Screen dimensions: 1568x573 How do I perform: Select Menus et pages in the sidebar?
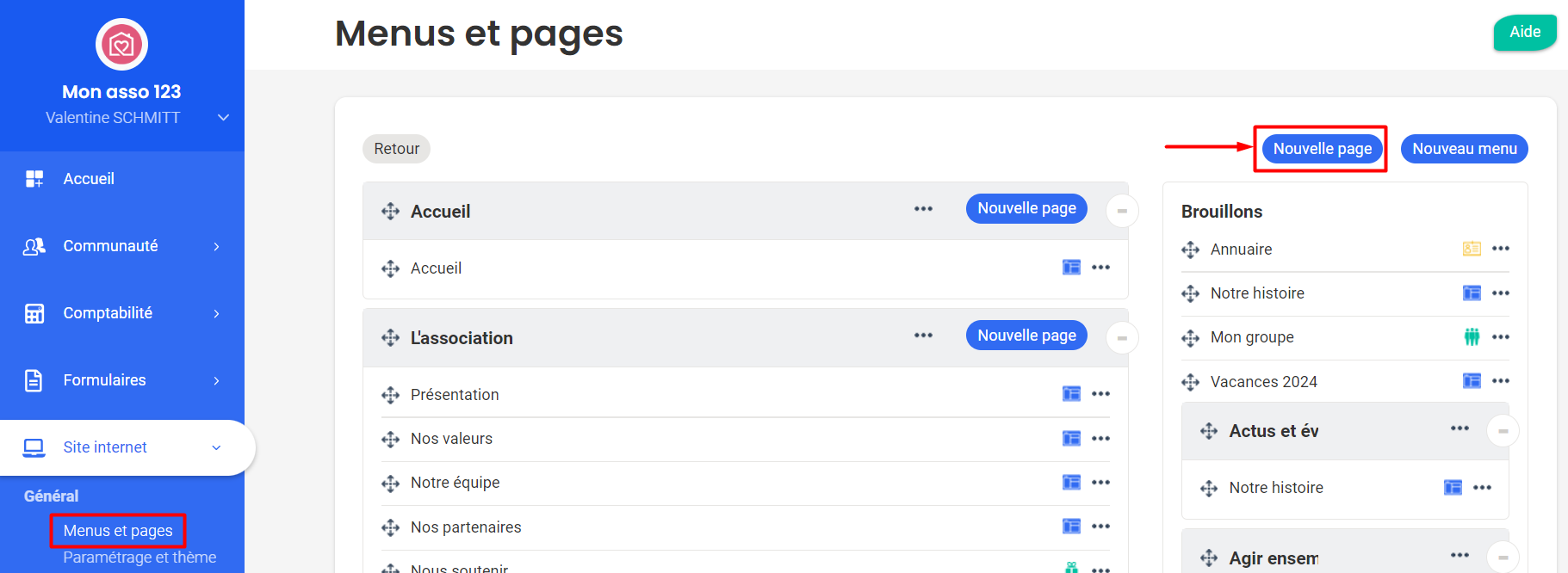pyautogui.click(x=118, y=531)
